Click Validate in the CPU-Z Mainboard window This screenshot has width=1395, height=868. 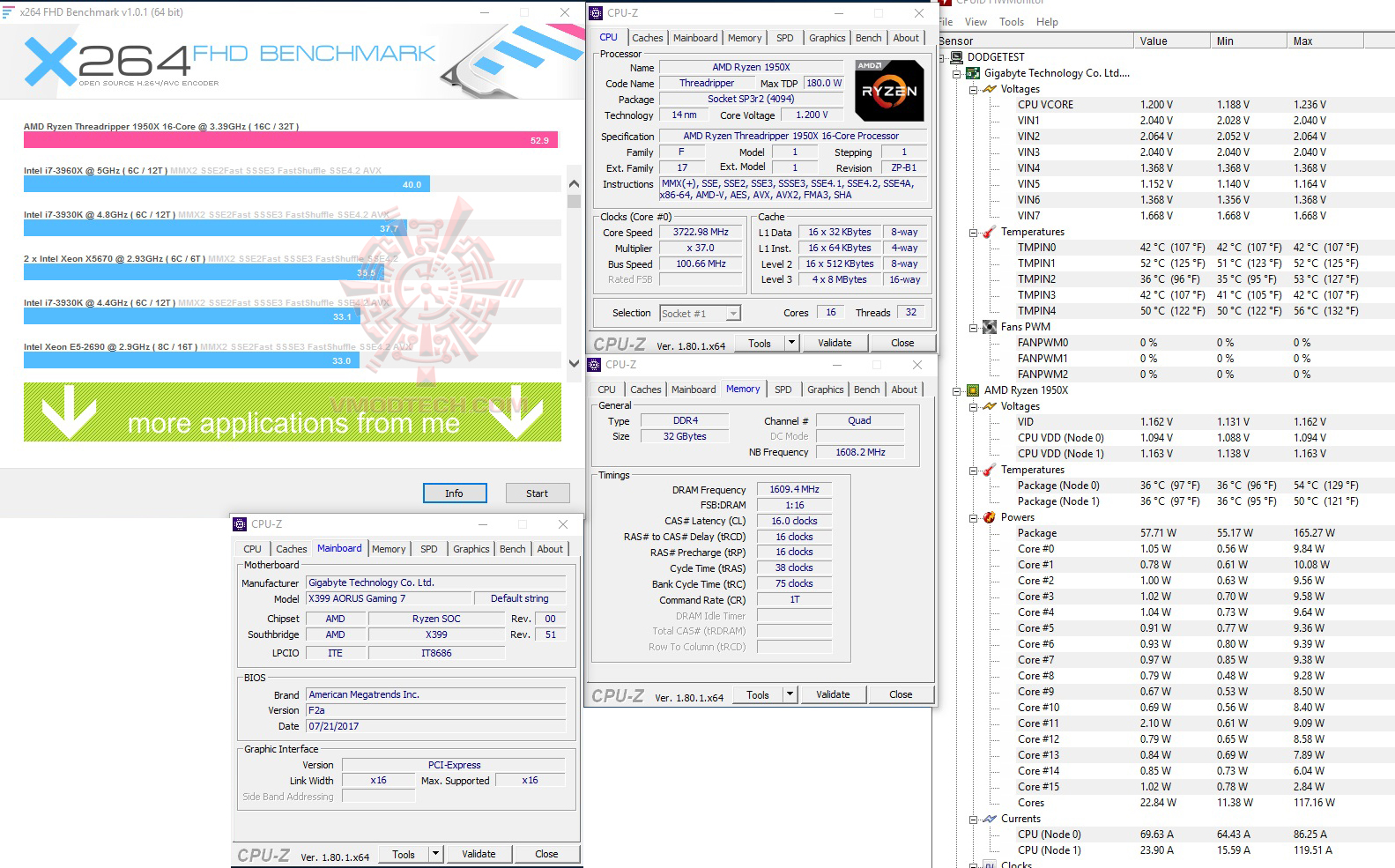(x=479, y=854)
